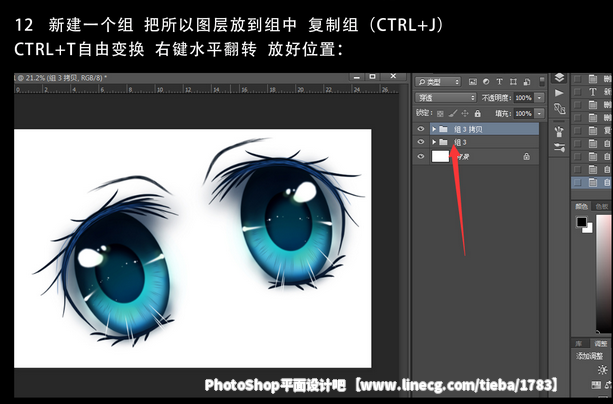This screenshot has width=613, height=404.
Task: Toggle lock all padlock icon
Action: click(x=477, y=113)
